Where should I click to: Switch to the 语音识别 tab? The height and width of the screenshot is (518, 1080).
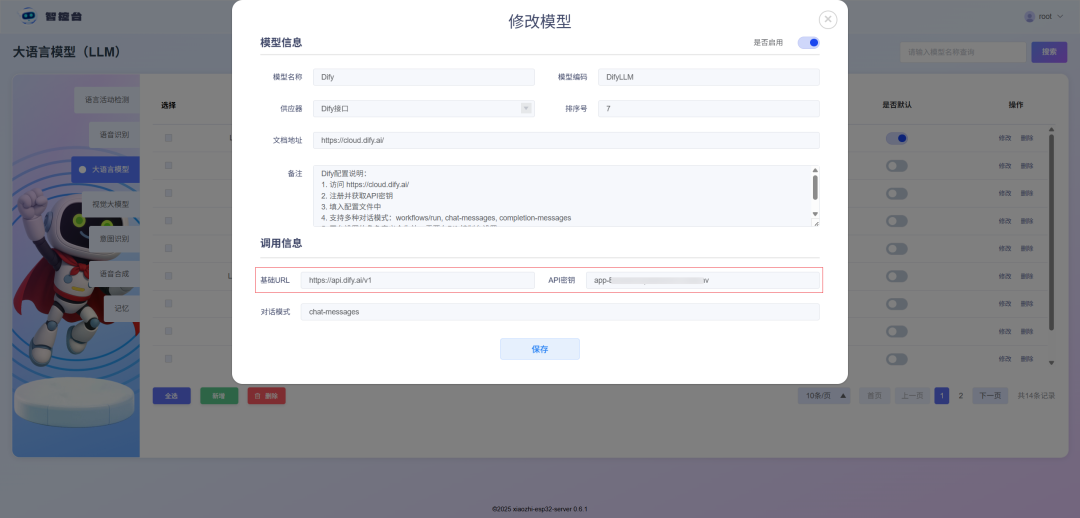pyautogui.click(x=114, y=134)
